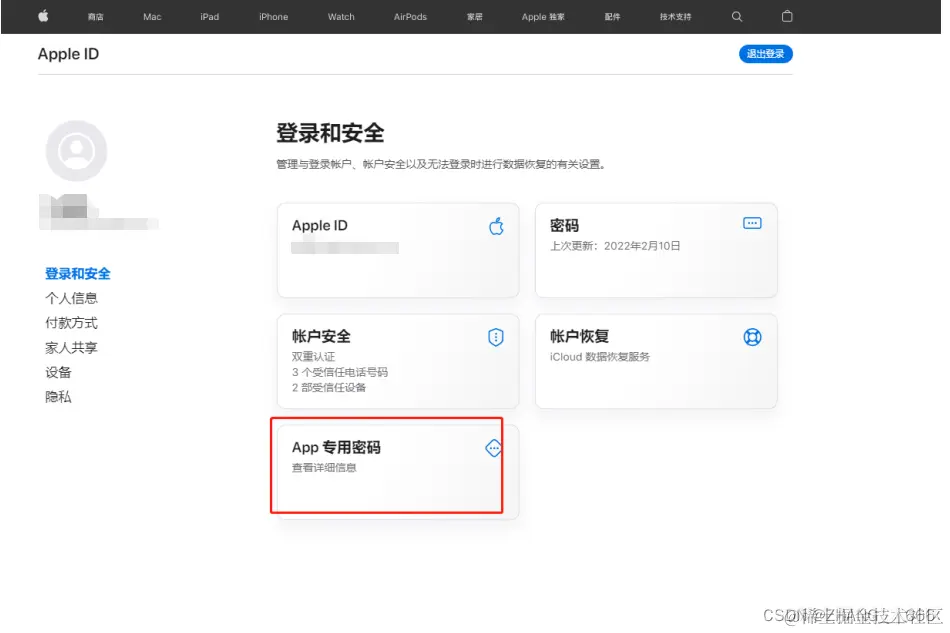
Task: Click the Apple ID page header title
Action: [68, 54]
